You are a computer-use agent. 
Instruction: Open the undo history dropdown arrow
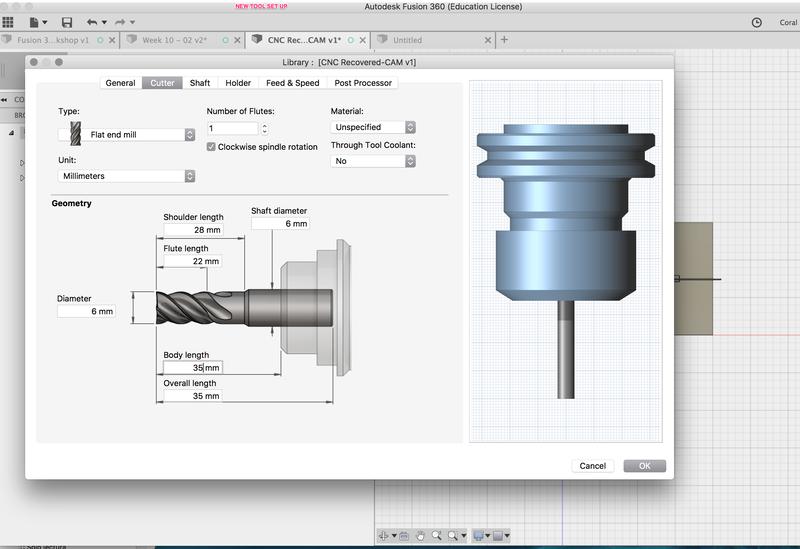click(x=105, y=22)
